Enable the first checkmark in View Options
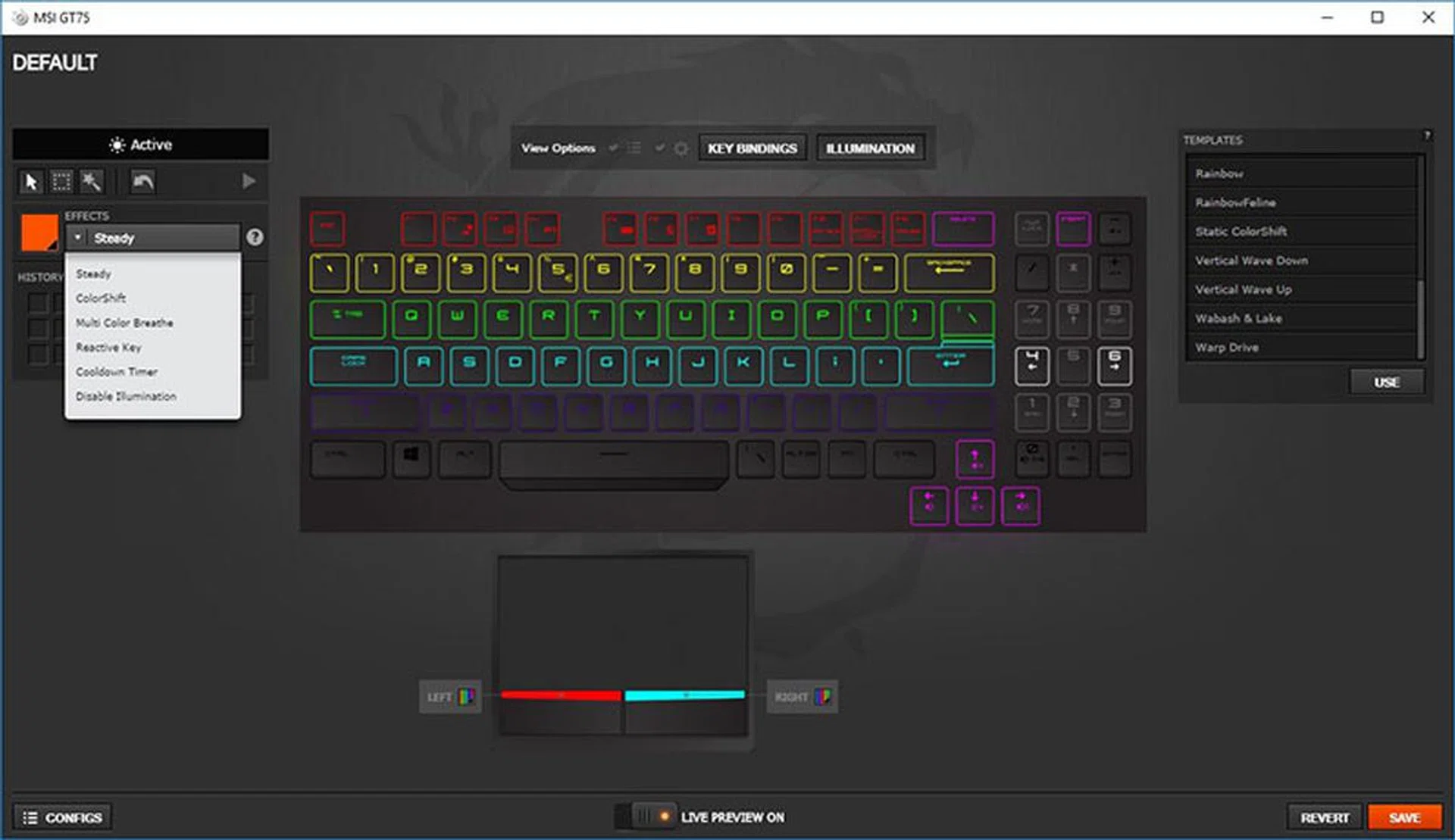 click(x=614, y=148)
